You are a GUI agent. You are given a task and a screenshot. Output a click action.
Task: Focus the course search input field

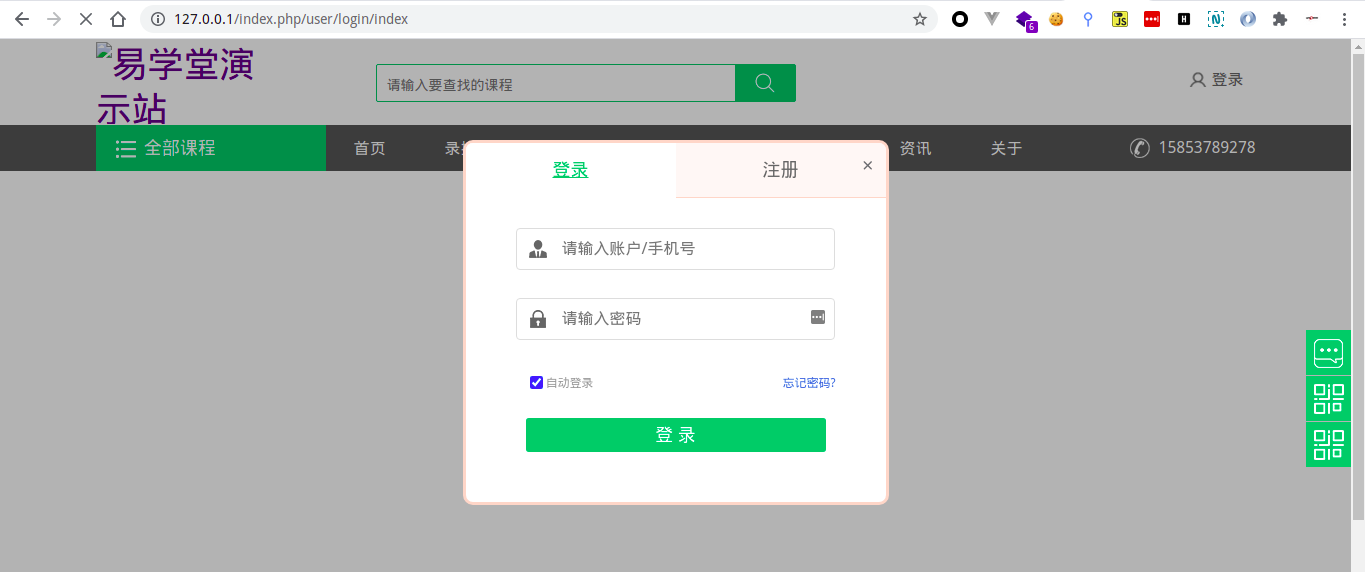(x=556, y=83)
